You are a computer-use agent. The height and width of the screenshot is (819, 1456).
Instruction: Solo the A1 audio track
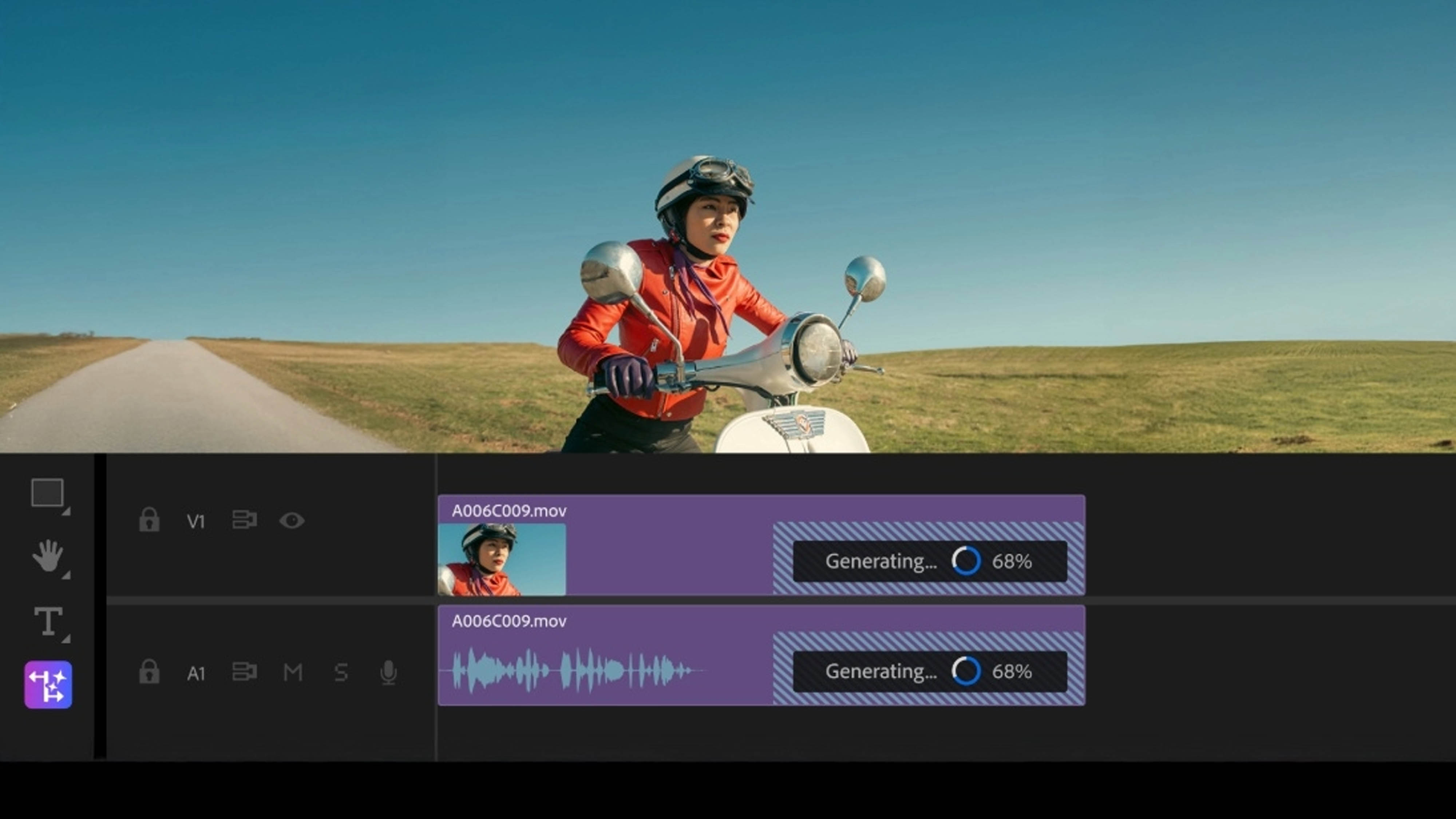click(x=341, y=673)
